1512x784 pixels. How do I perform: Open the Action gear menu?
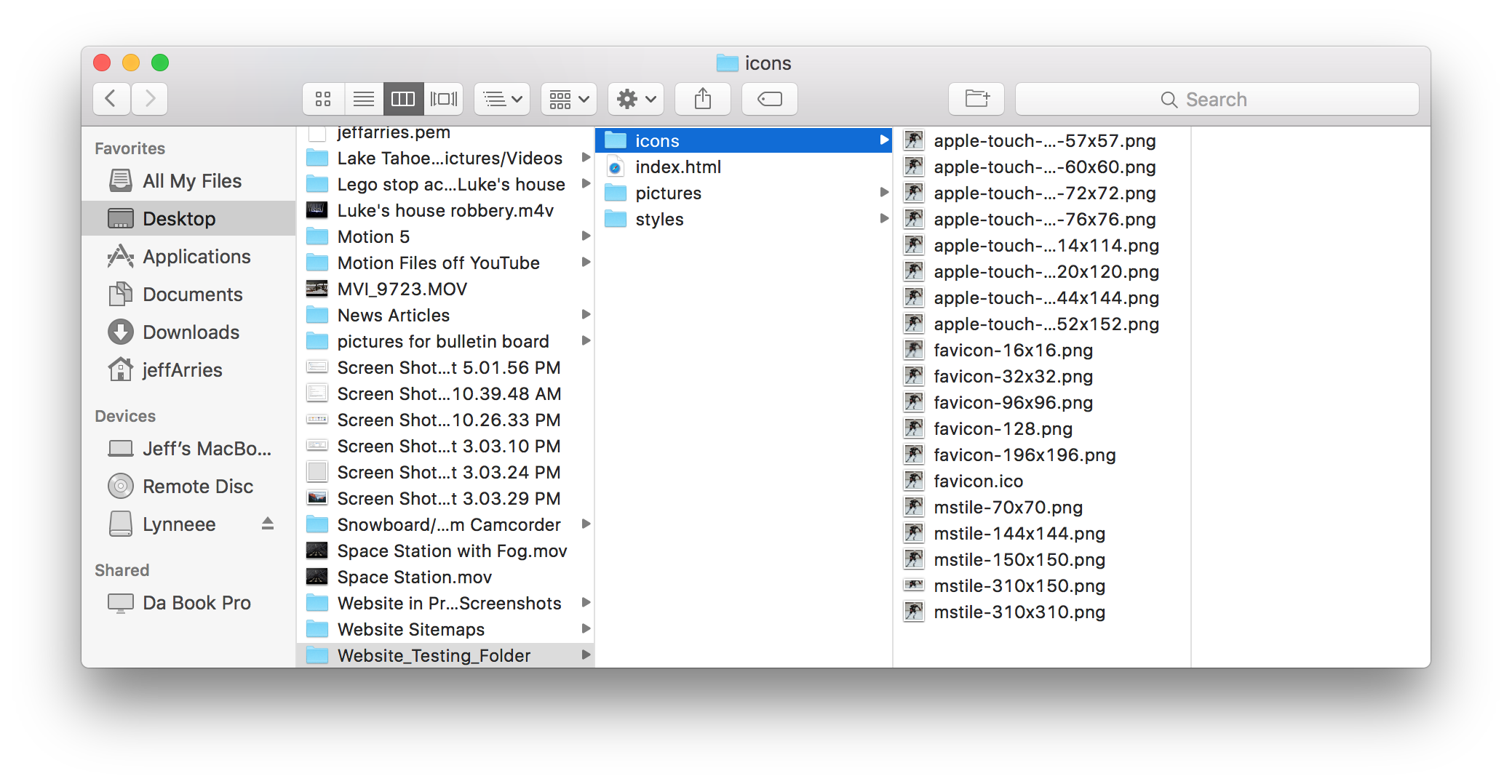(x=634, y=99)
